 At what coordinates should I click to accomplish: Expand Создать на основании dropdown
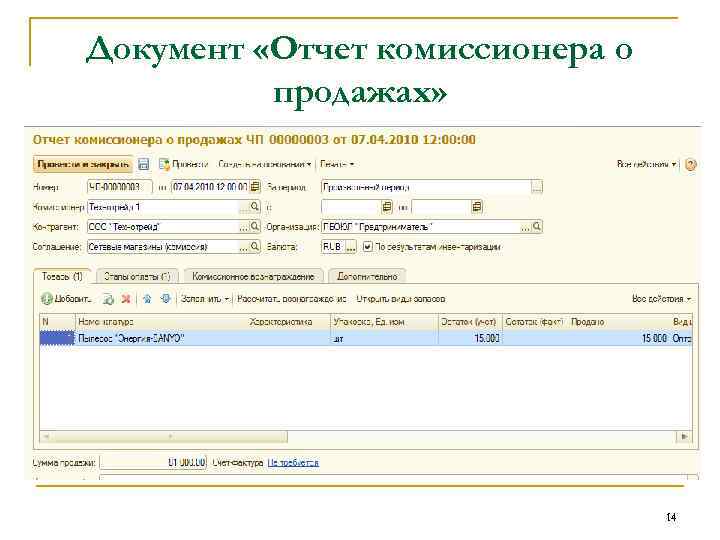[264, 164]
